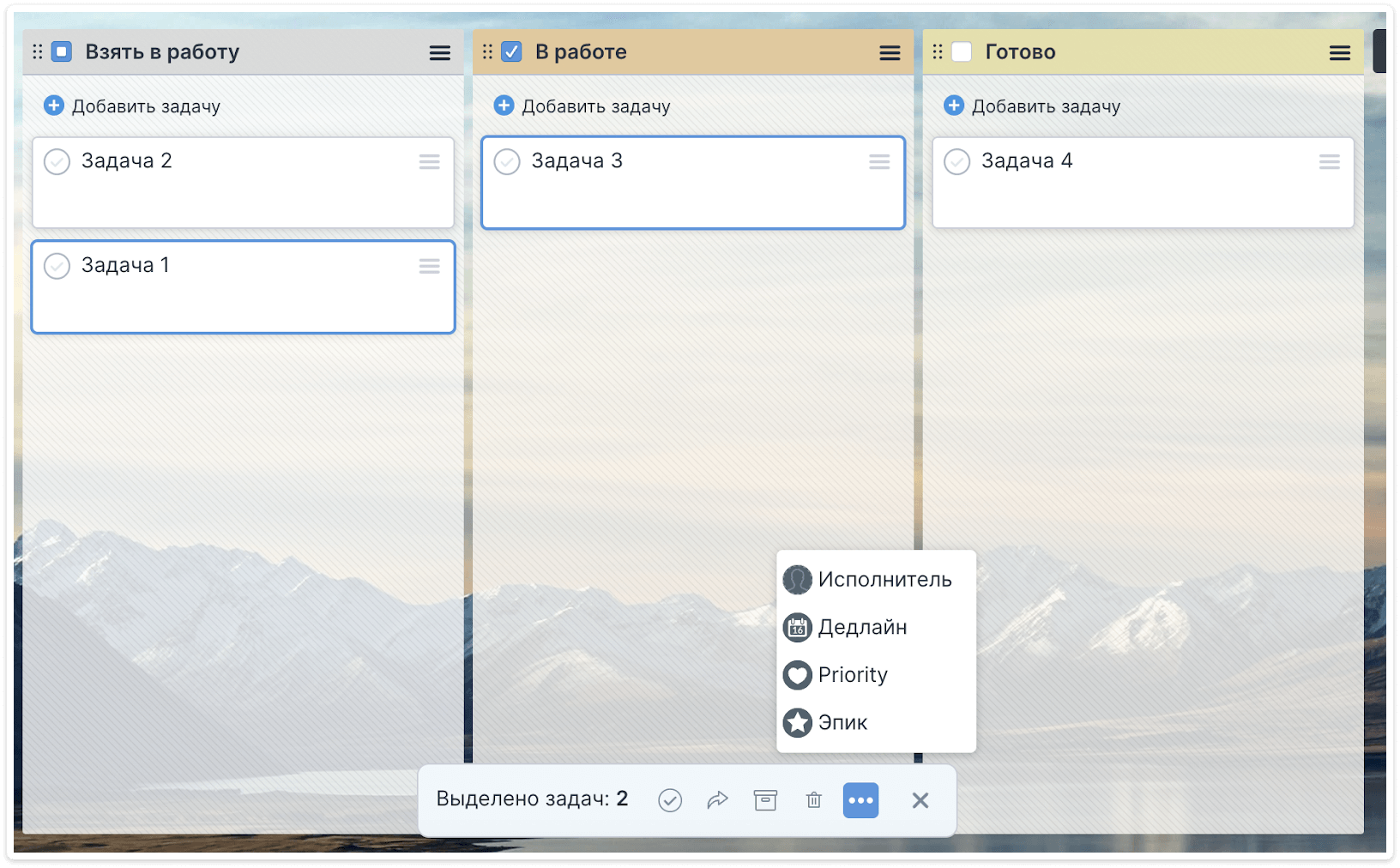Click the plus icon in 'Готово' column
The height and width of the screenshot is (868, 1400).
(953, 105)
